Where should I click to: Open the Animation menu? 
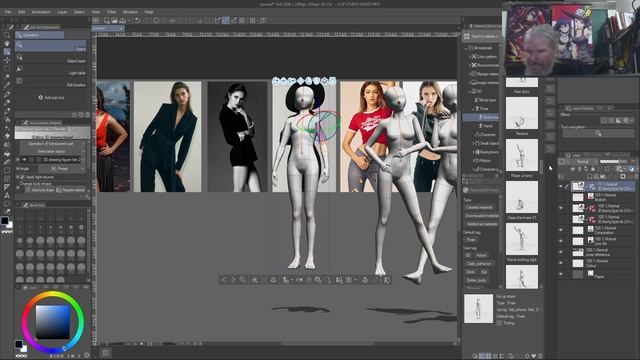pos(41,12)
